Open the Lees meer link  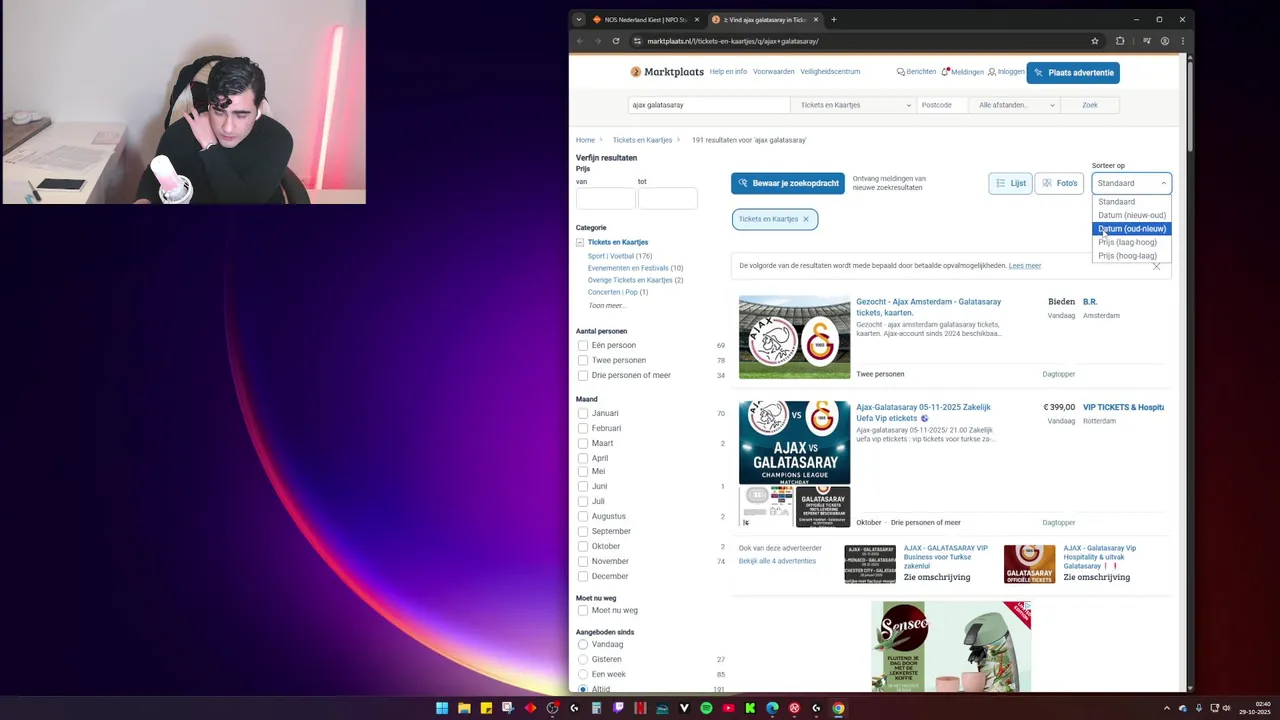[x=1025, y=266]
